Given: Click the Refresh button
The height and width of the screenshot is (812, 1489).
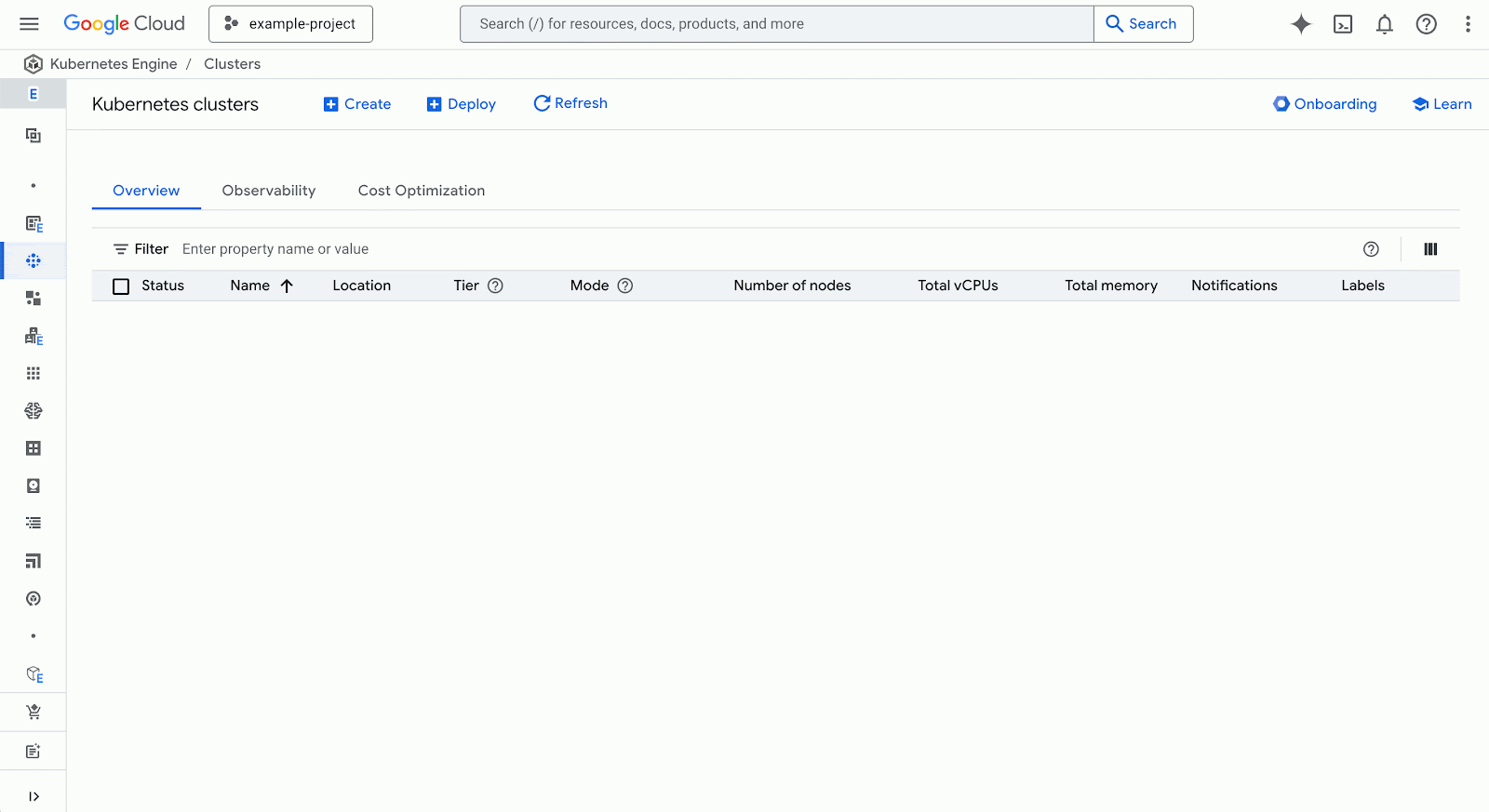Looking at the screenshot, I should click(570, 103).
